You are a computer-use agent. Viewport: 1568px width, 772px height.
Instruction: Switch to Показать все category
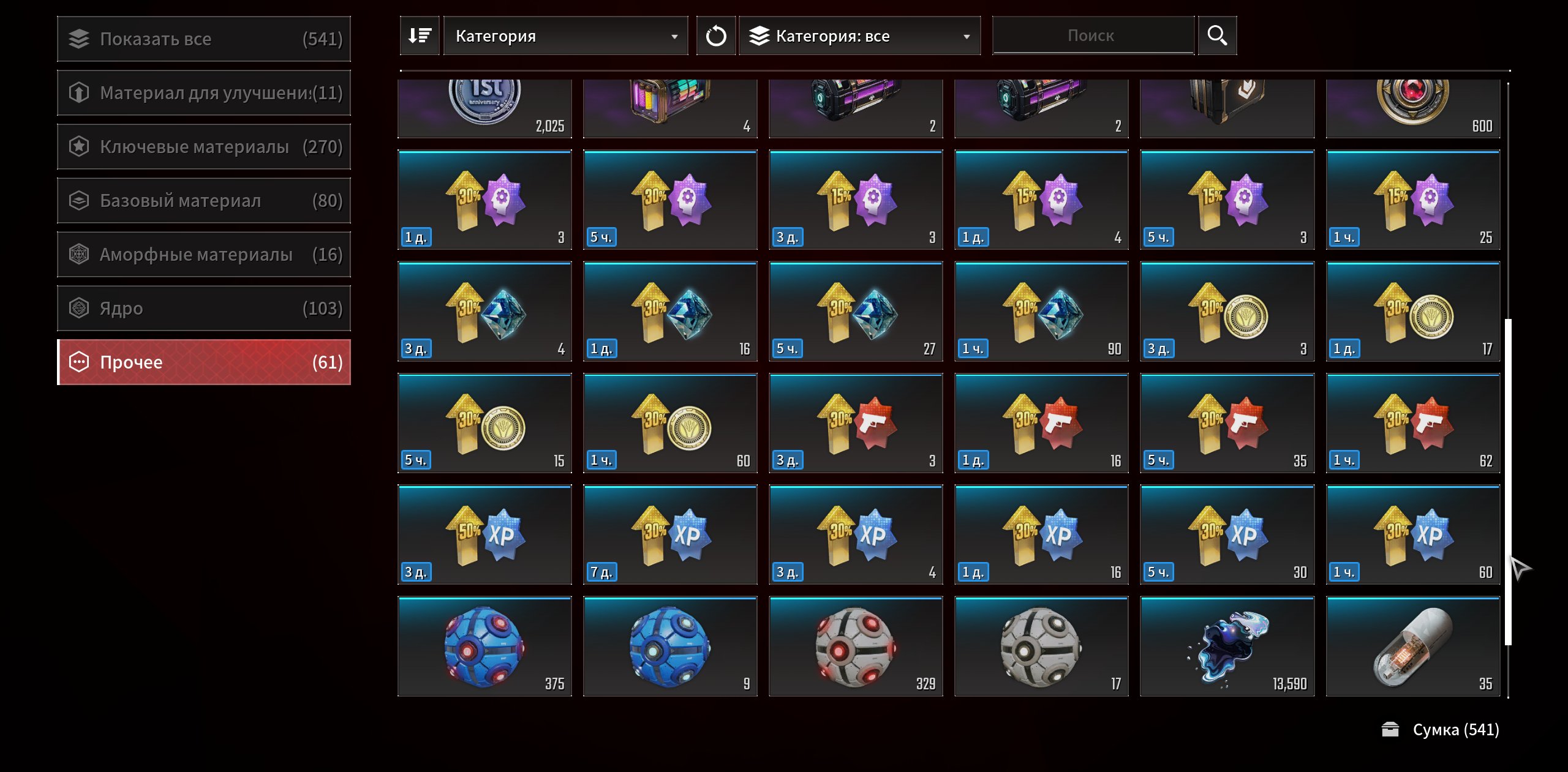click(204, 39)
